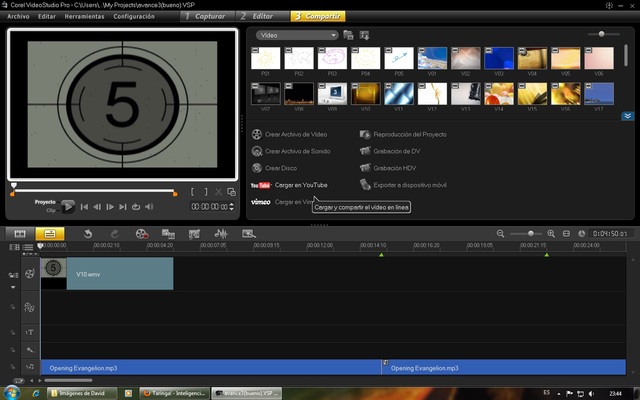Image resolution: width=640 pixels, height=400 pixels.
Task: Click the Undo arrow in the timeline toolbar
Action: click(88, 234)
